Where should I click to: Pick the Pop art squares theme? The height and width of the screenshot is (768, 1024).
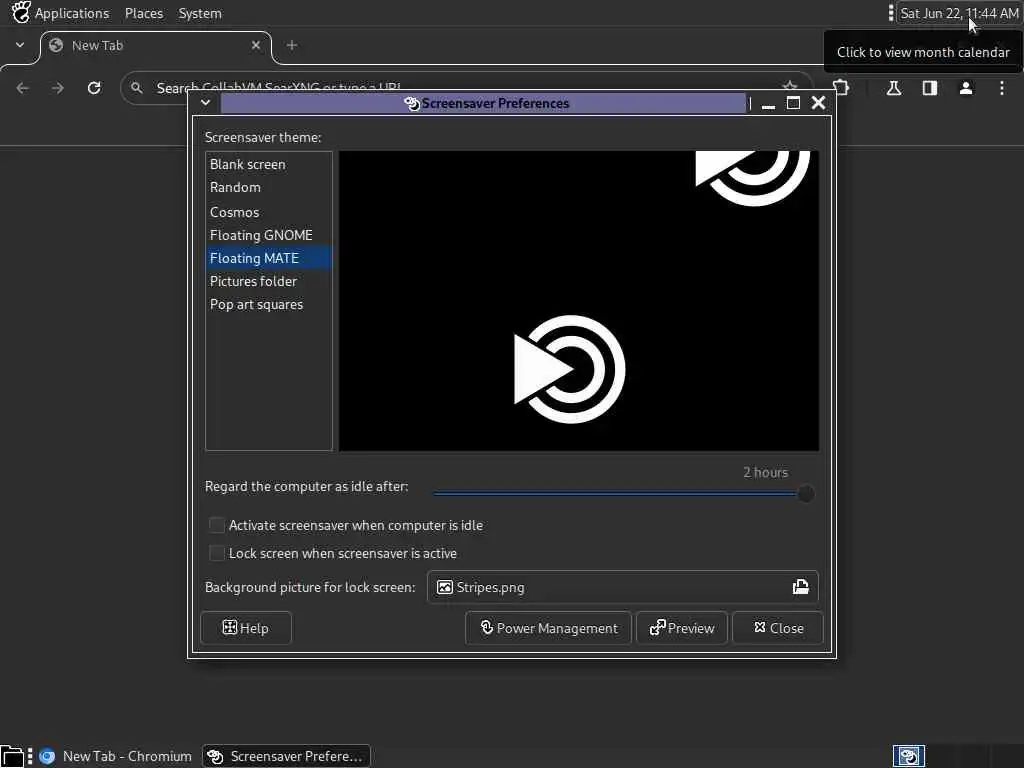click(268, 304)
